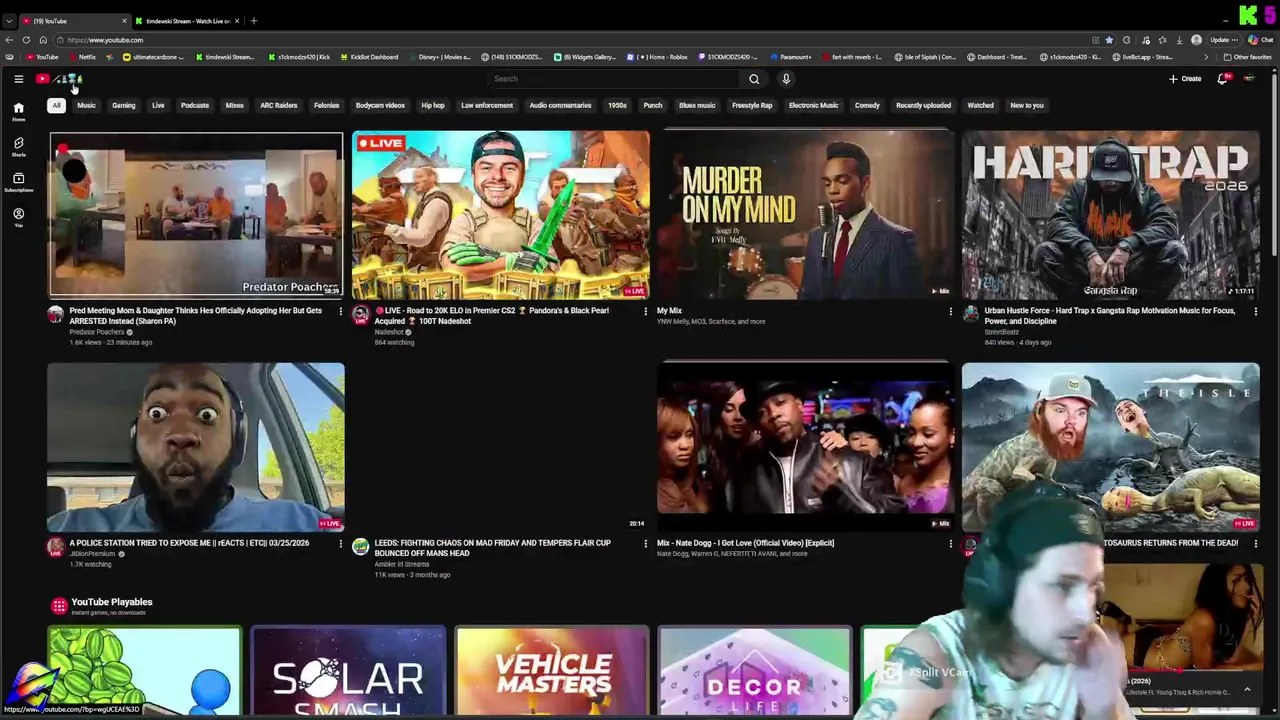Screen dimensions: 1280x720
Task: Open the browser tab search dropdown
Action: 9,21
